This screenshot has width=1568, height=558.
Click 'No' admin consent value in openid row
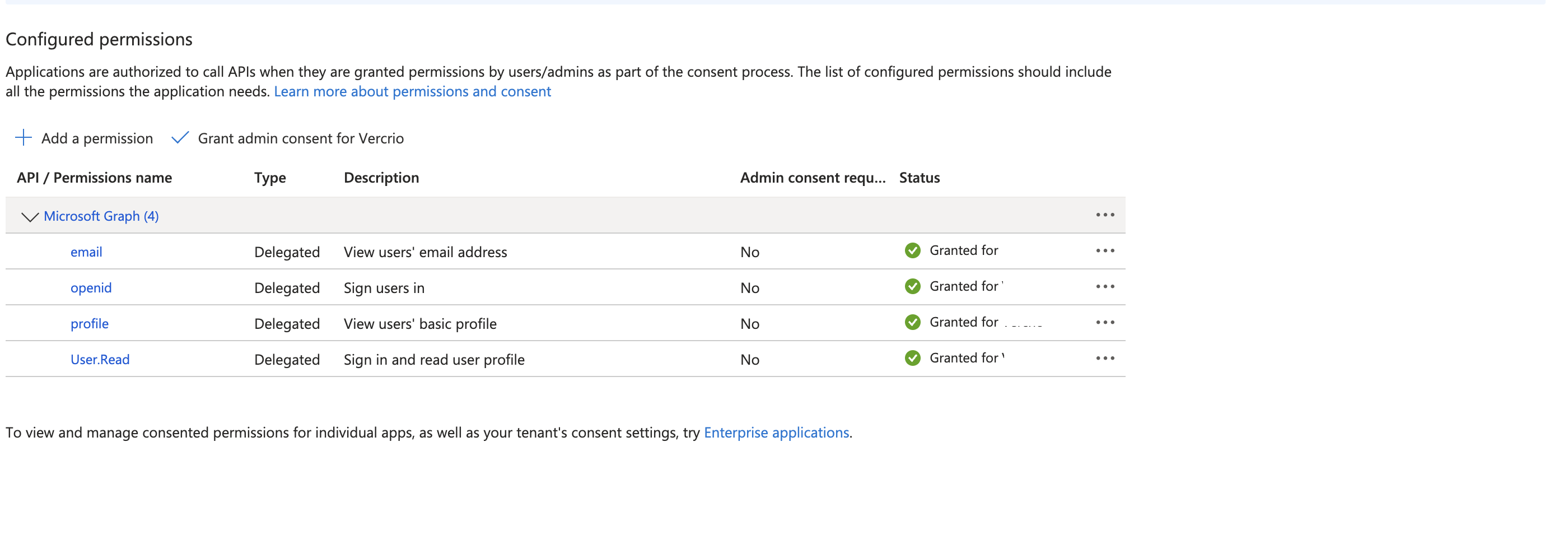click(x=750, y=288)
